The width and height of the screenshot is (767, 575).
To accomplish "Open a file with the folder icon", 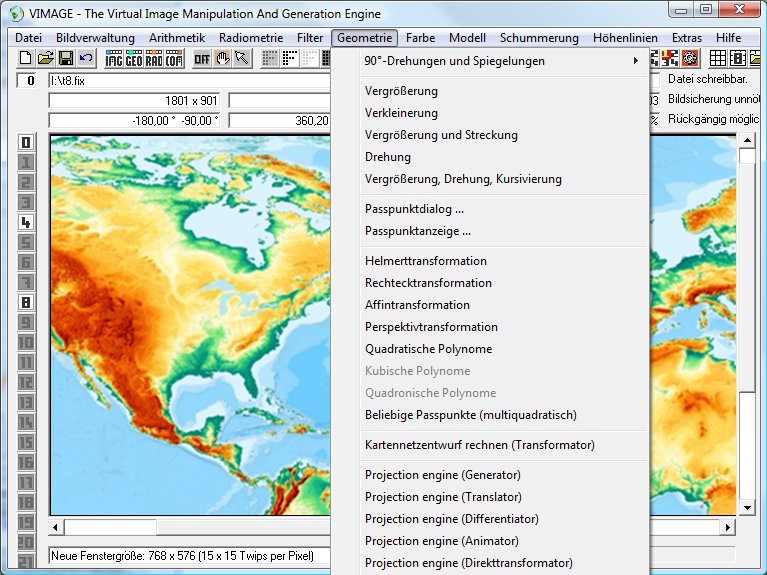I will [45, 59].
